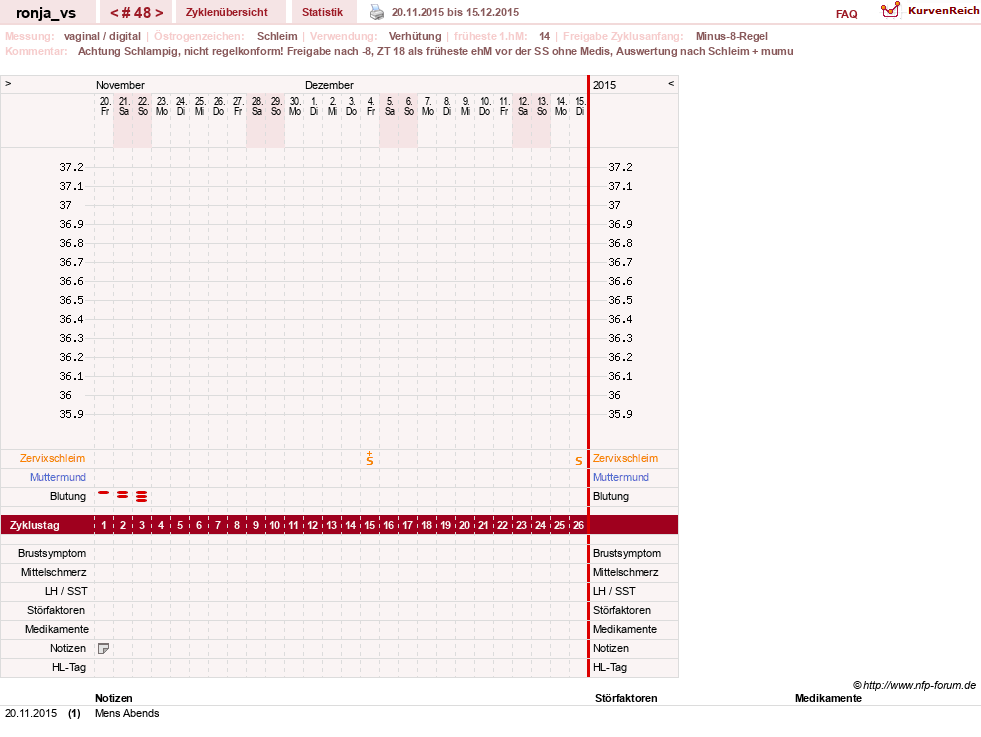Click the Verhütung usage value

pos(415,36)
